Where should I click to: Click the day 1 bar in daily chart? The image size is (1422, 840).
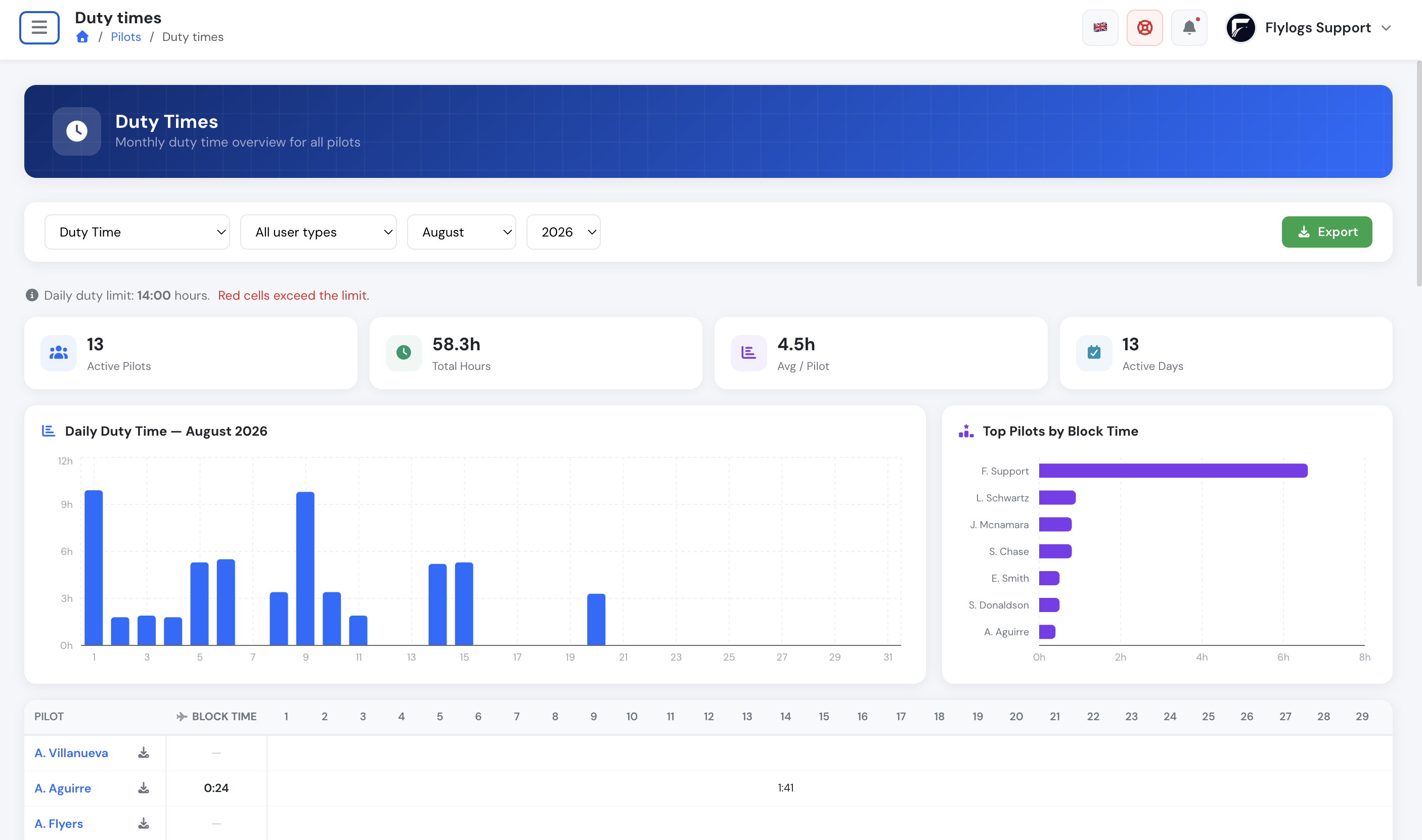click(x=94, y=568)
